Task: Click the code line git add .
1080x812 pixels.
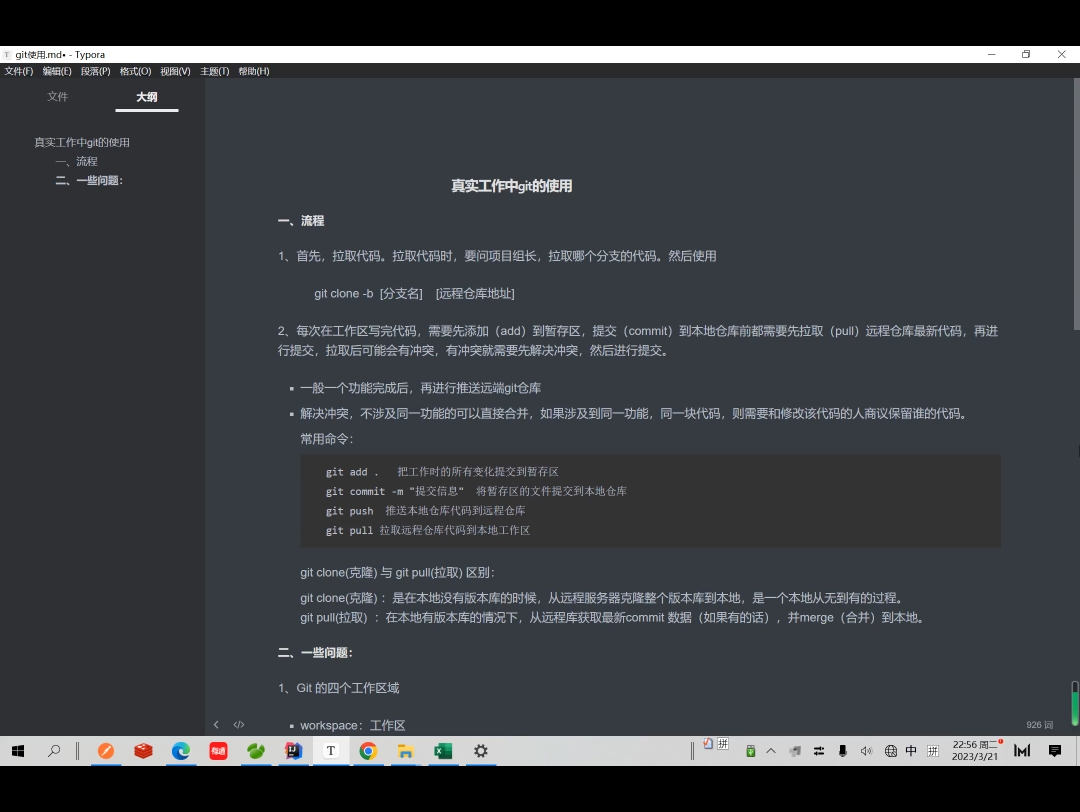Action: [x=442, y=472]
